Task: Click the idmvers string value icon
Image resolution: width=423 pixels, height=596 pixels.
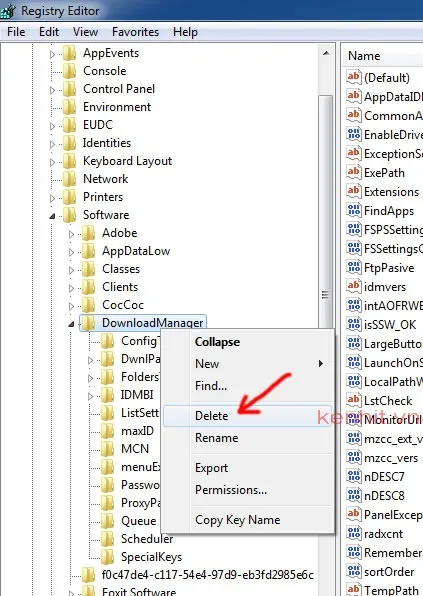Action: [x=353, y=286]
